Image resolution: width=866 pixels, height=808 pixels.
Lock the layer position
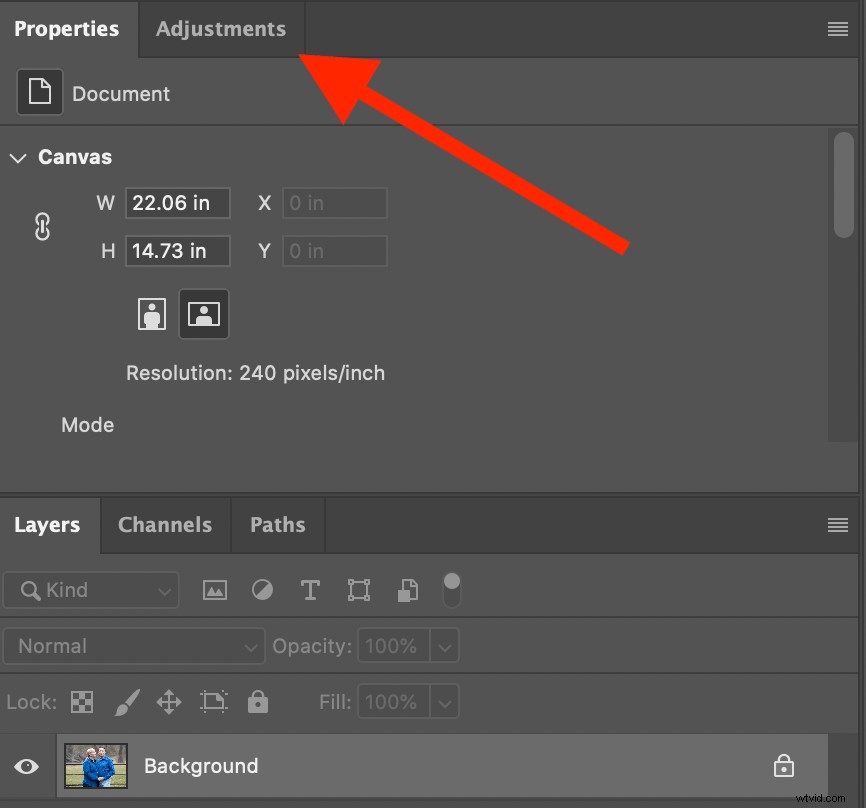pyautogui.click(x=168, y=702)
